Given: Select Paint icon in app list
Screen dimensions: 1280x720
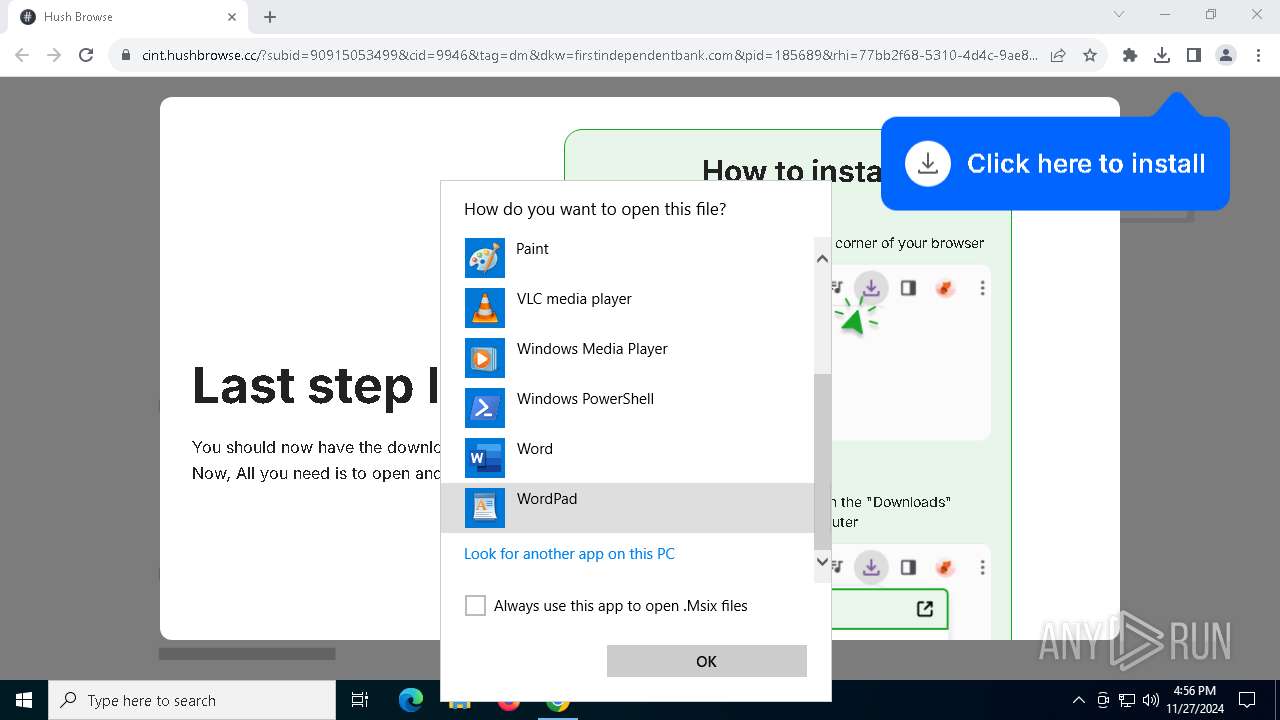Looking at the screenshot, I should point(485,258).
